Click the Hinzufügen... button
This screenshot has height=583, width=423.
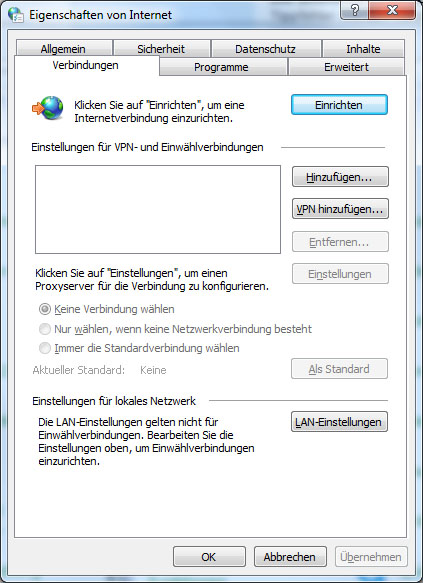pyautogui.click(x=340, y=177)
